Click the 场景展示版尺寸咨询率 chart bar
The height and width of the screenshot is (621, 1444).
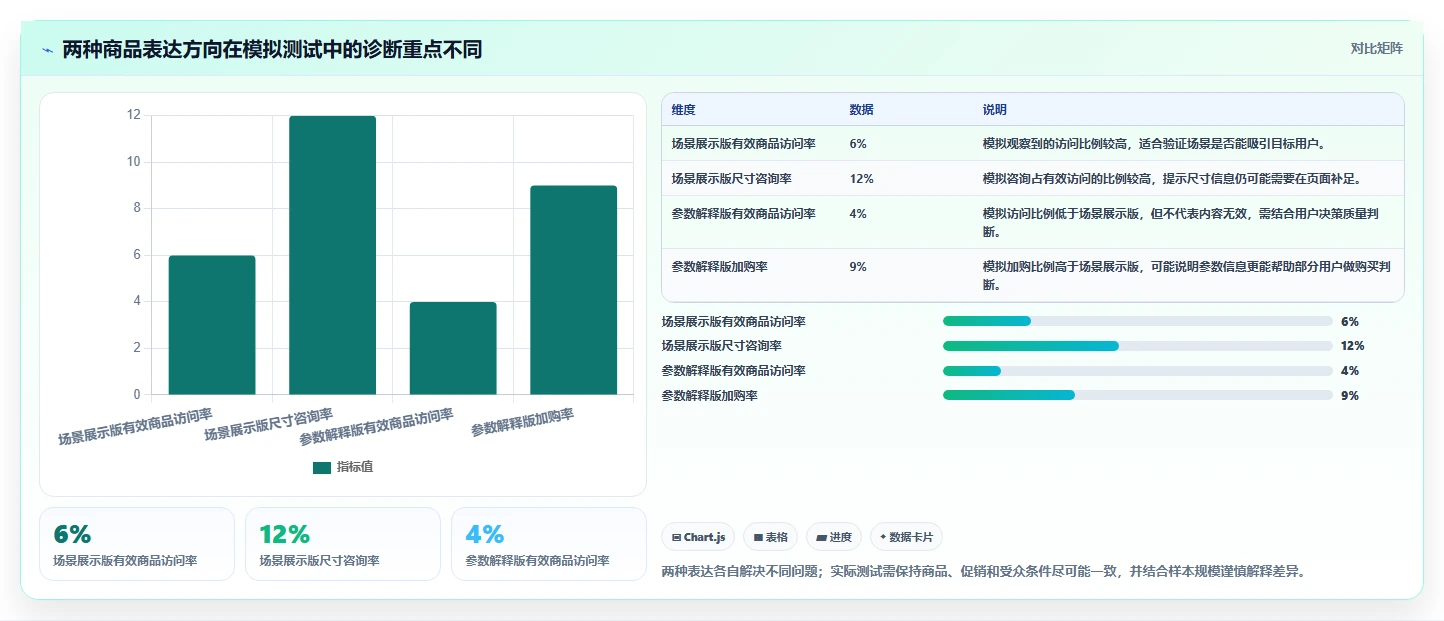333,255
